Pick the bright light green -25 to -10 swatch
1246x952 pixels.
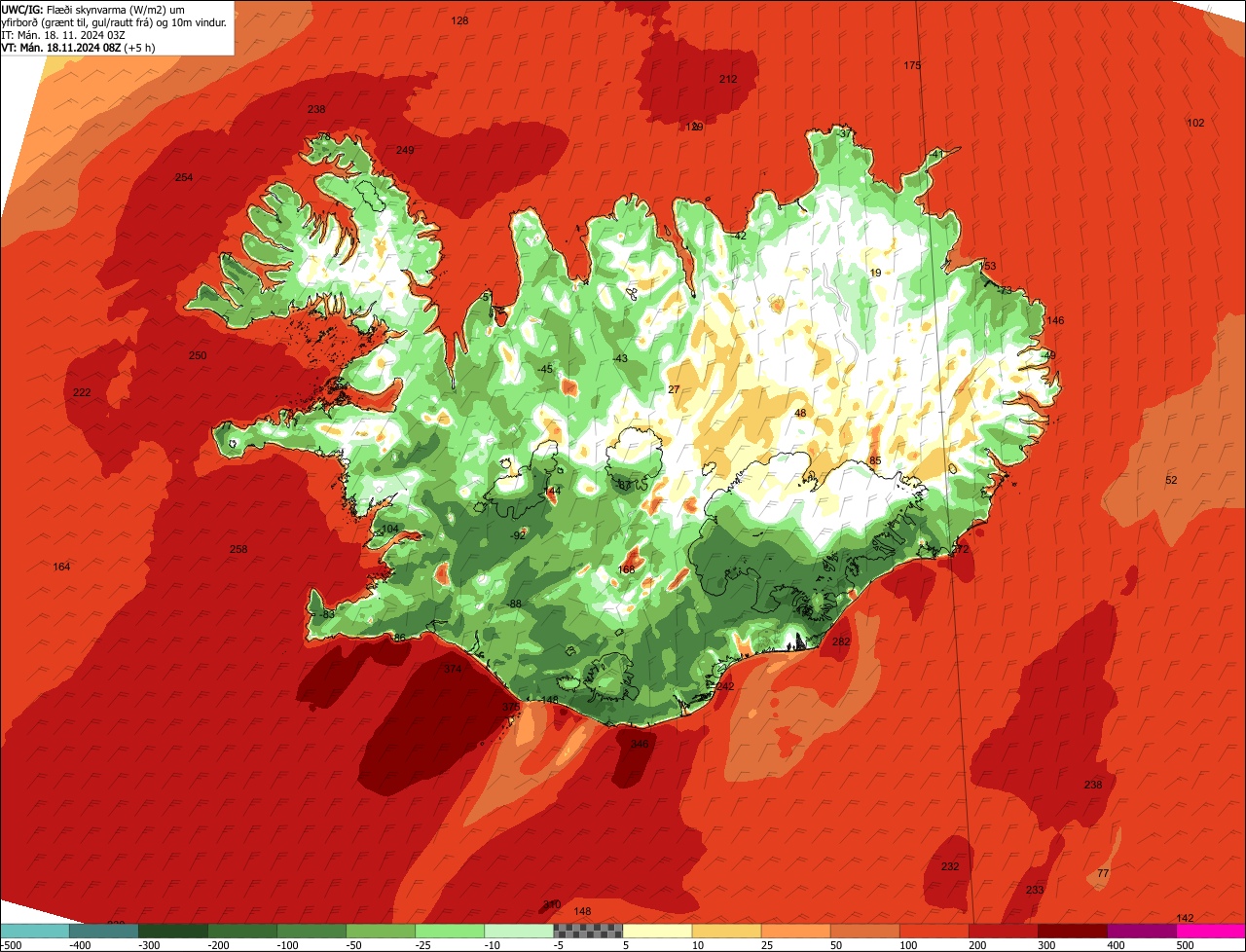tap(449, 931)
